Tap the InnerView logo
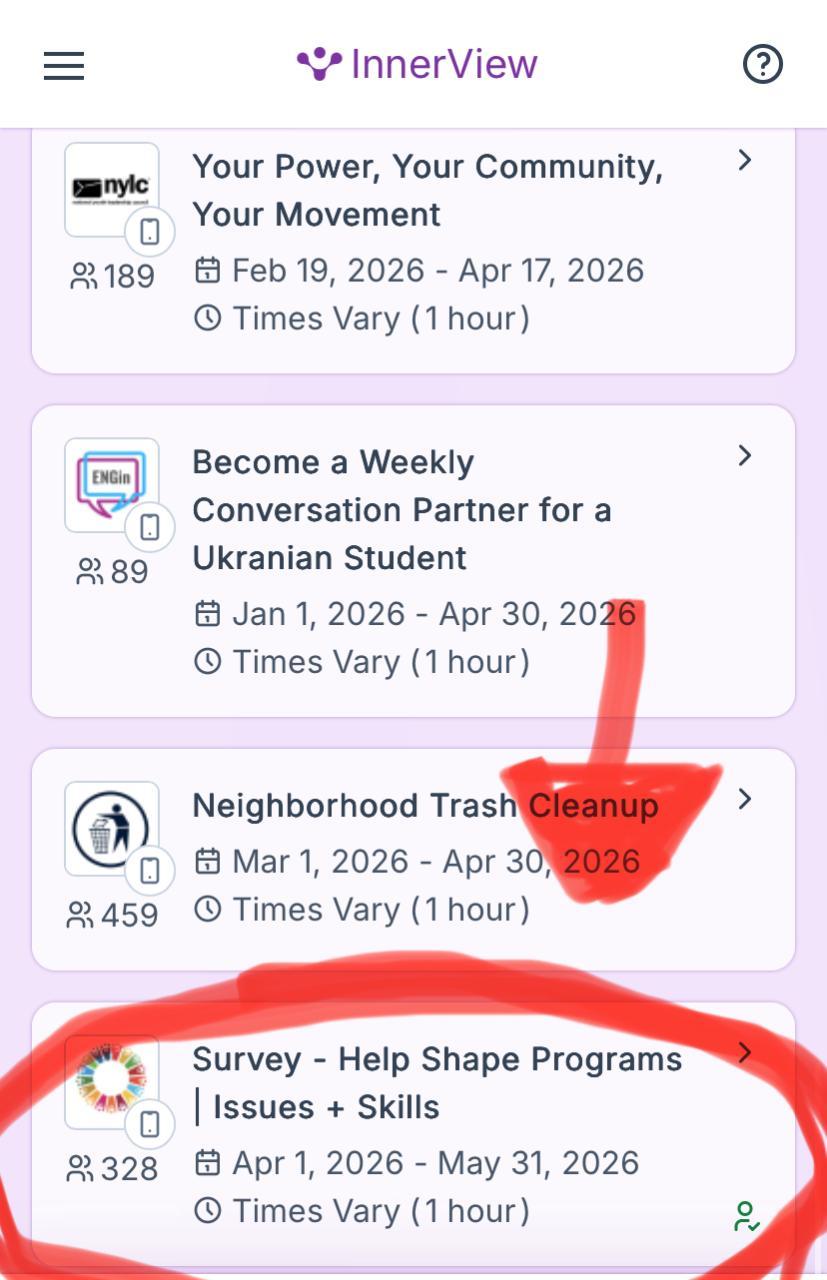This screenshot has width=827, height=1280. [x=417, y=64]
